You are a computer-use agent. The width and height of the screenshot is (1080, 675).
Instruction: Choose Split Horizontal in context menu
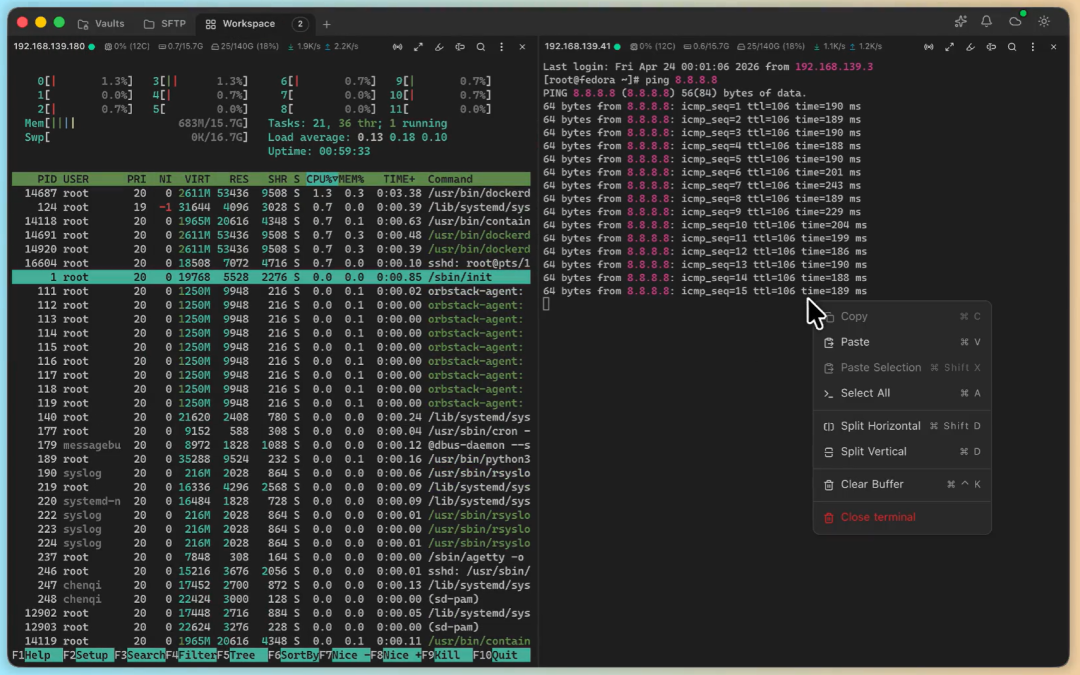[x=902, y=426]
